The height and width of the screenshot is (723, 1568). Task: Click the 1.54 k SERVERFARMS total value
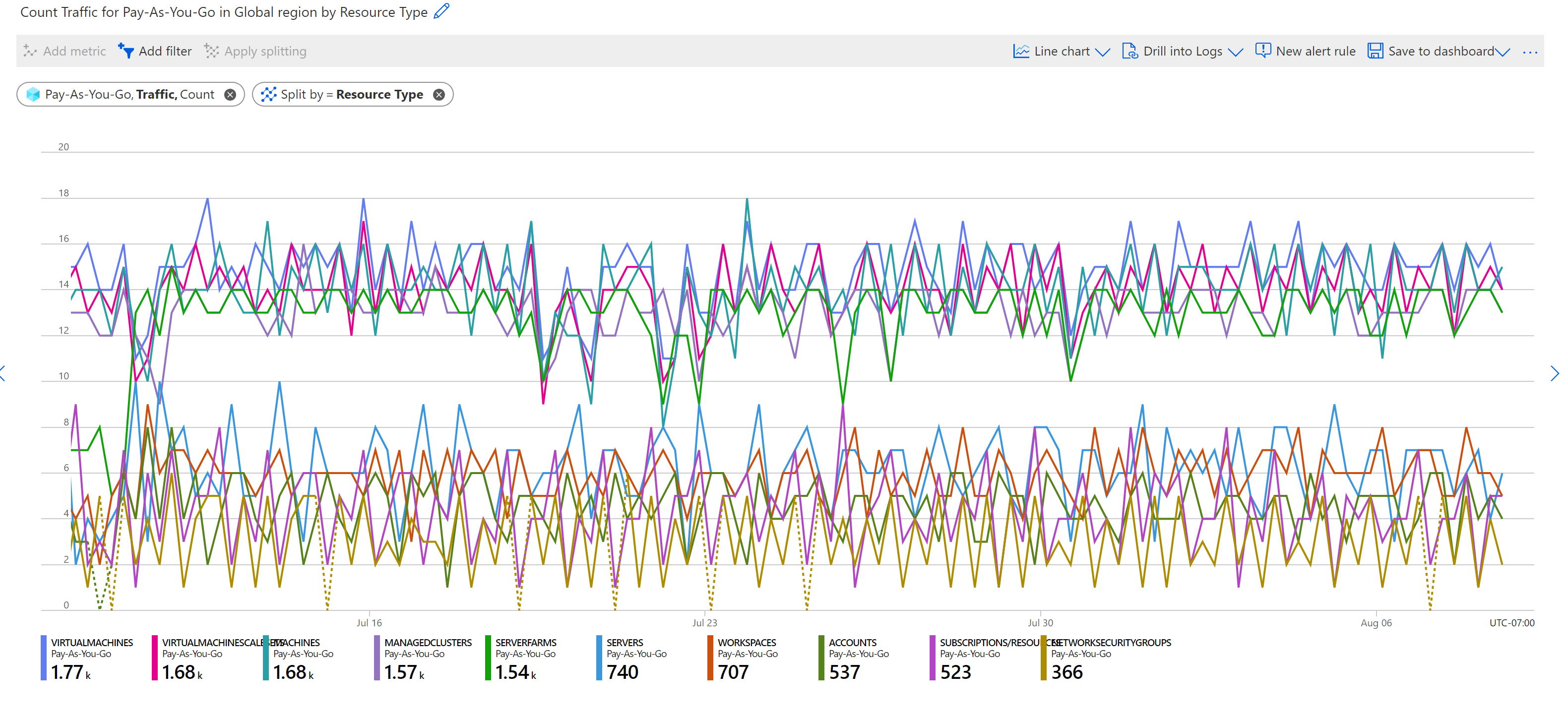[x=515, y=672]
